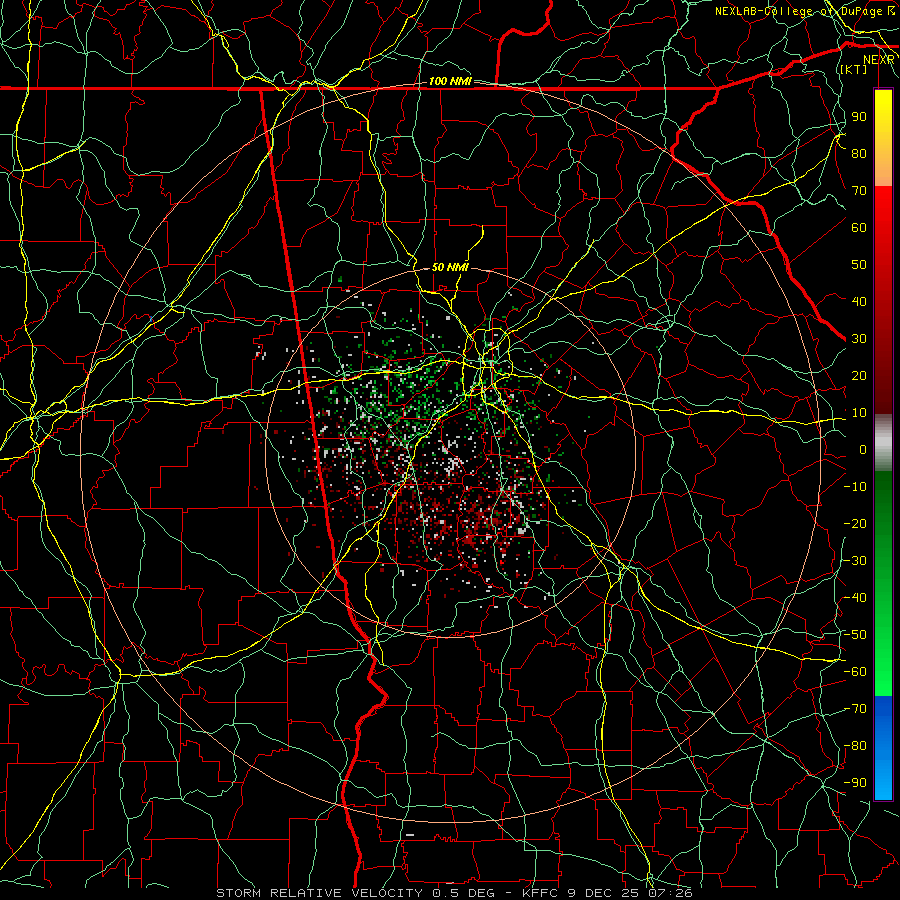
Task: Click the negative 30 knots scale label
Action: (855, 561)
